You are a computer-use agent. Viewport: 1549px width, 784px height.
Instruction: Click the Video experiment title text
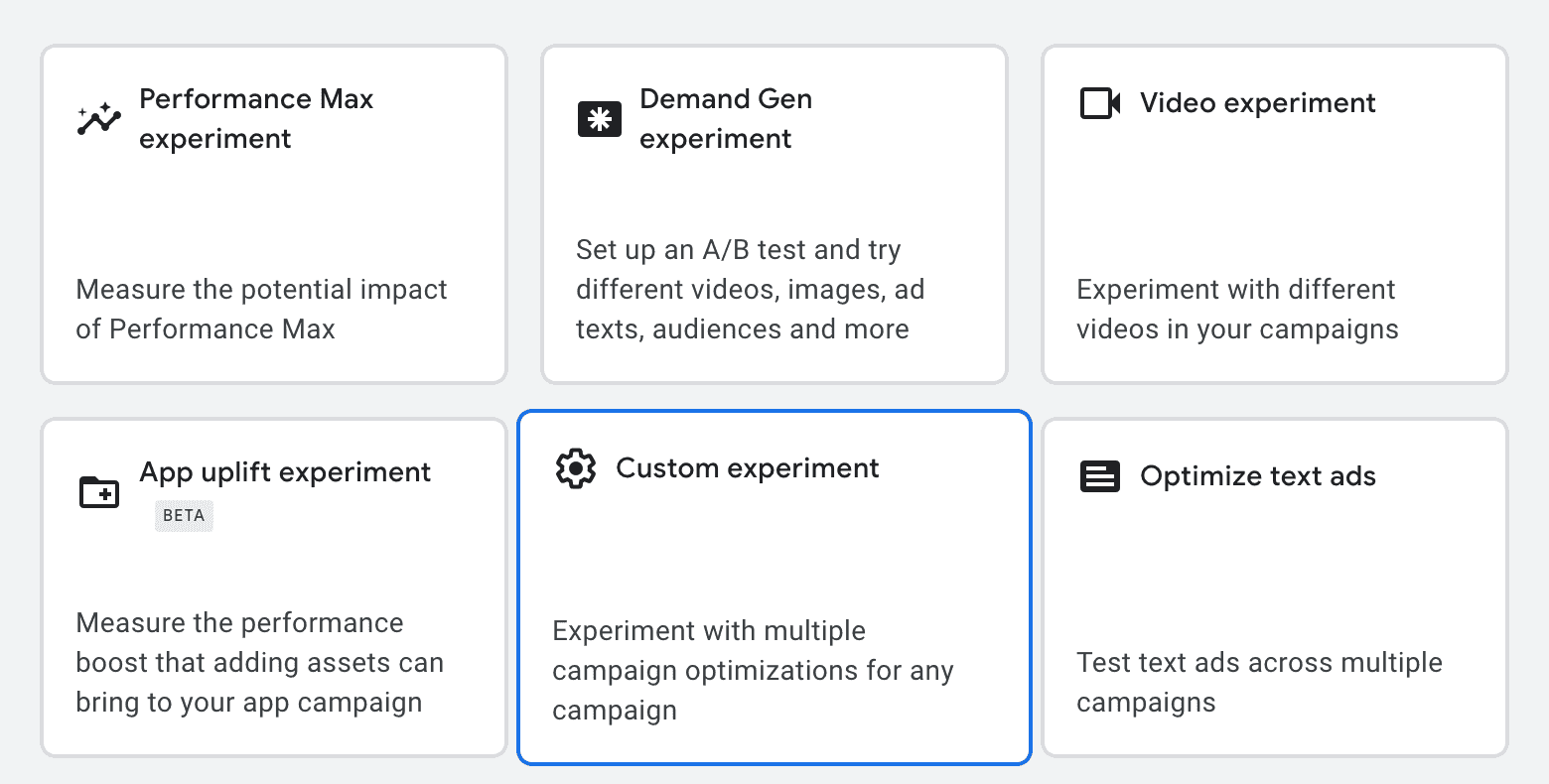click(x=1257, y=102)
